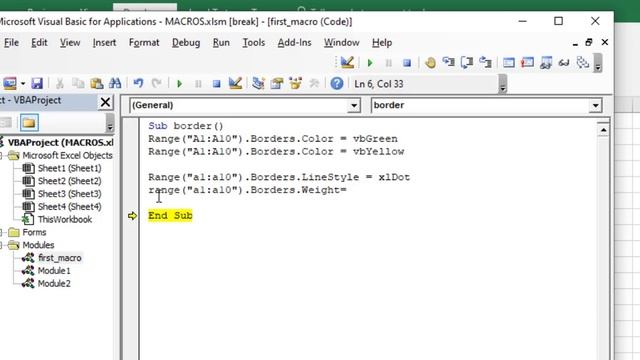Place cursor after Borders.Weight= line
Screen dimensions: 640x360
(347, 190)
